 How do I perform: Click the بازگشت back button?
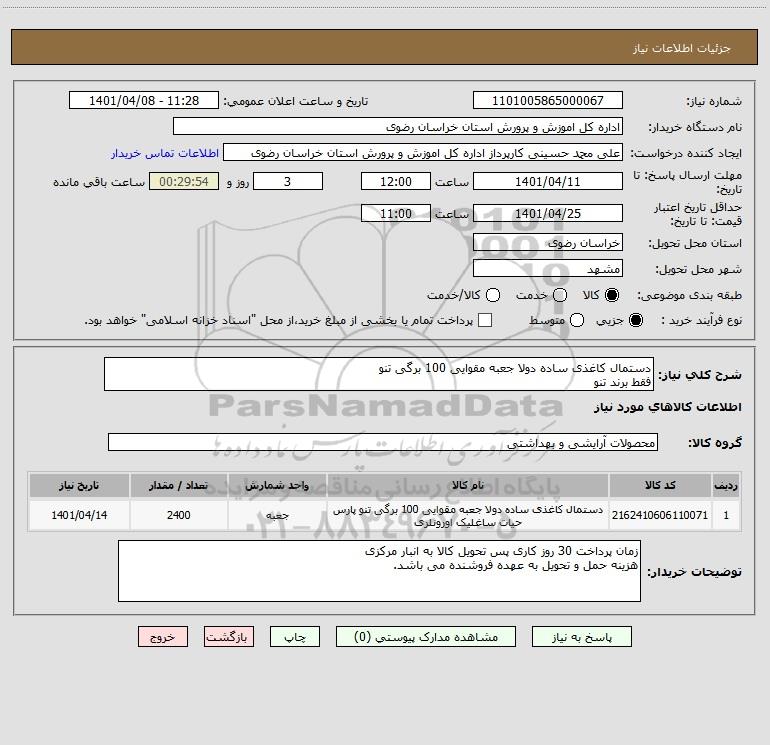tap(229, 637)
